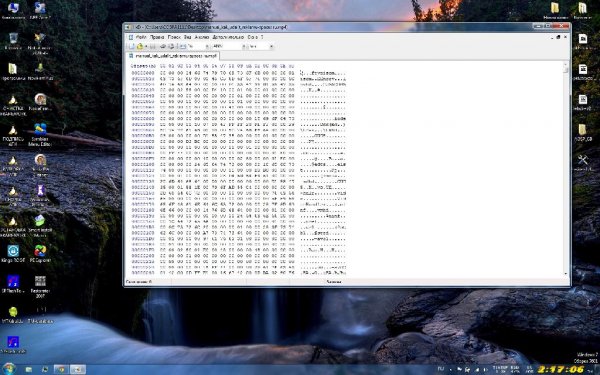Click the vertical scrollbar down arrow in HxD
Image resolution: width=600 pixels, height=375 pixels.
(x=566, y=274)
